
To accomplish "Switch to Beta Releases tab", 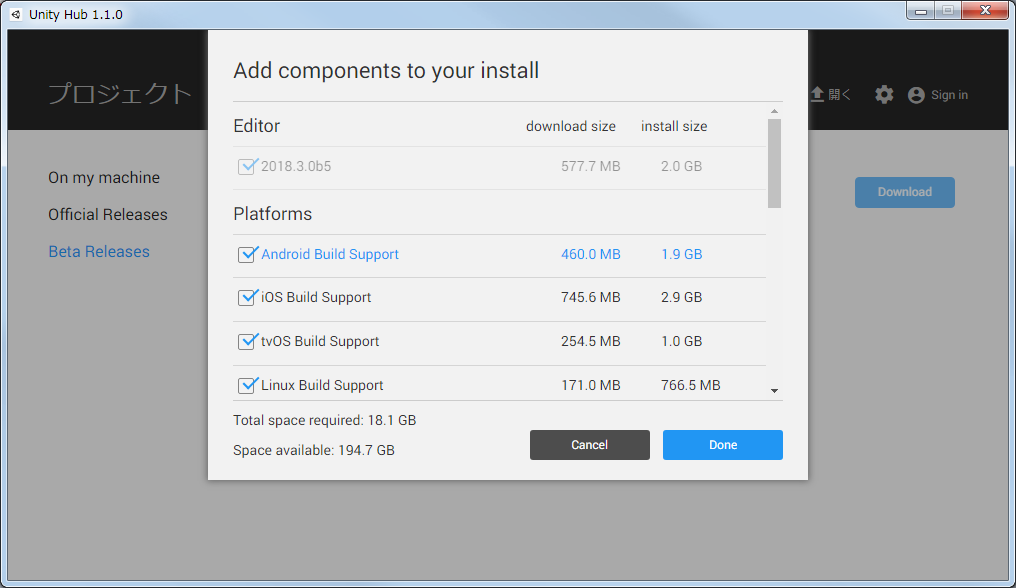I will click(99, 252).
